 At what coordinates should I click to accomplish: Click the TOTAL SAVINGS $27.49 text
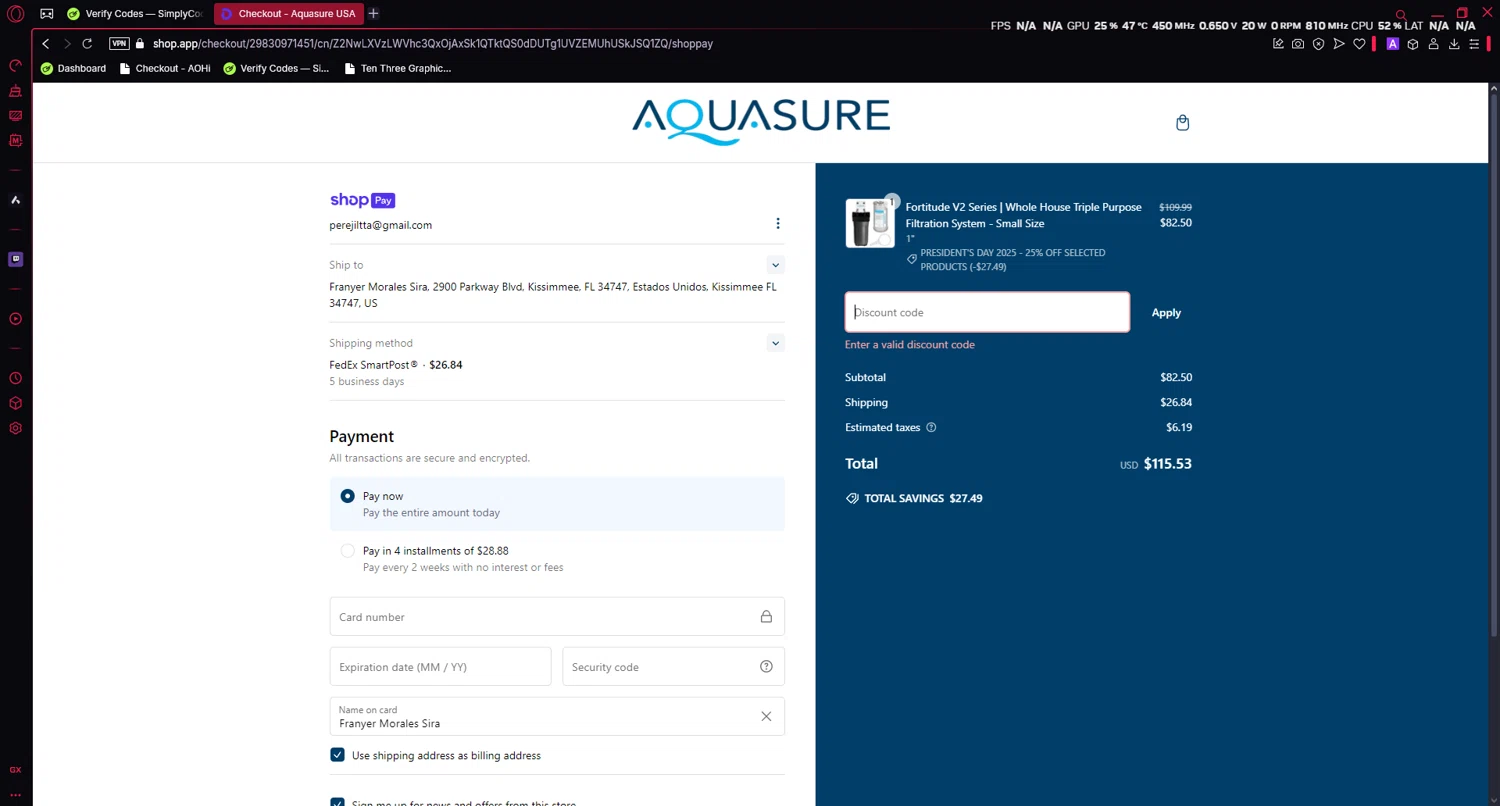point(923,498)
